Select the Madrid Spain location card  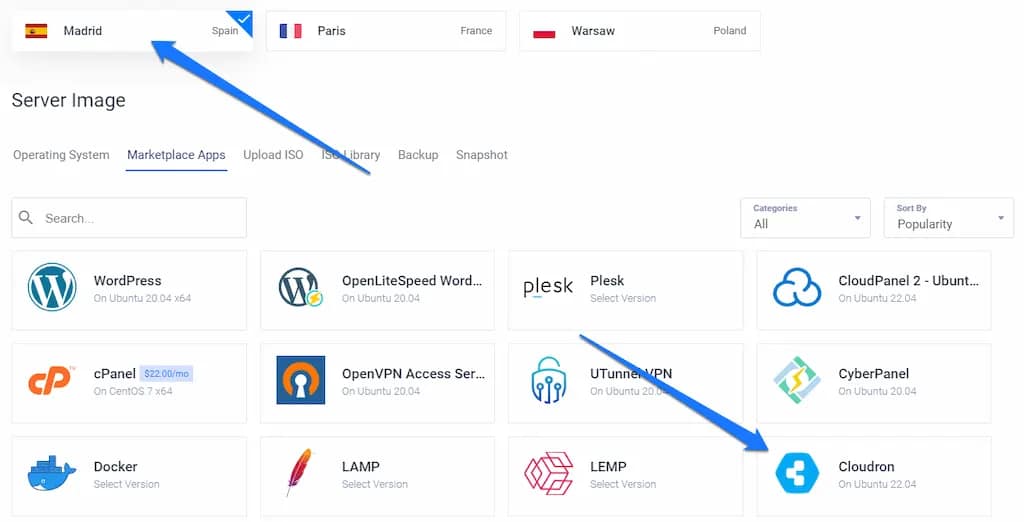click(x=132, y=31)
